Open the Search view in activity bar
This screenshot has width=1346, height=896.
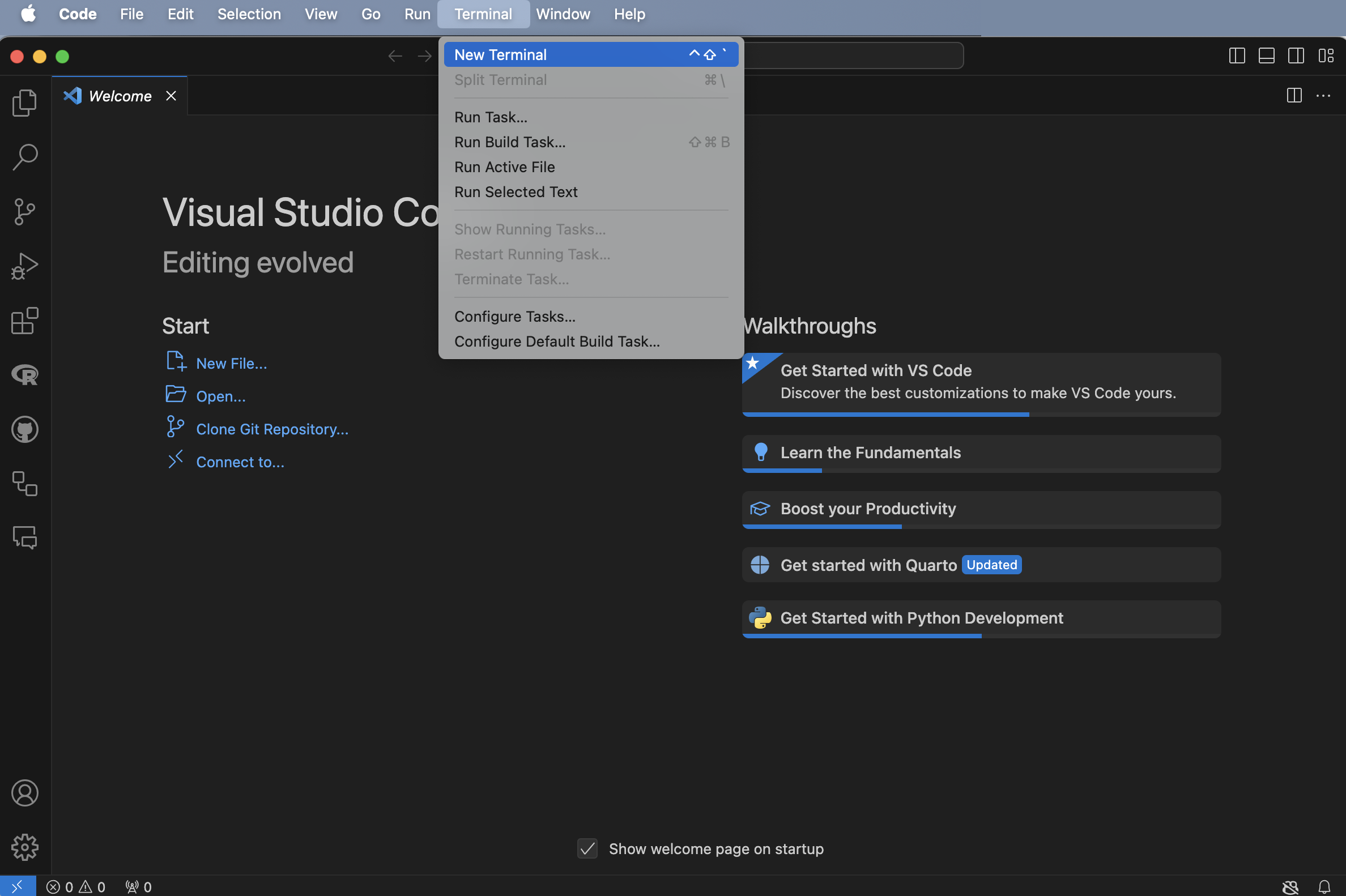coord(24,157)
